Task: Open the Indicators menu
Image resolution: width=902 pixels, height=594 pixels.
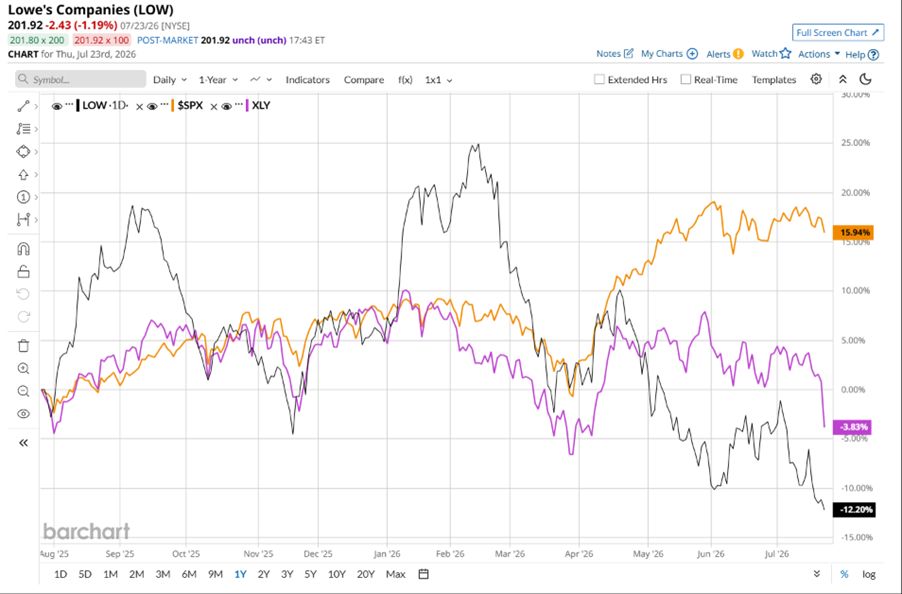Action: [308, 80]
